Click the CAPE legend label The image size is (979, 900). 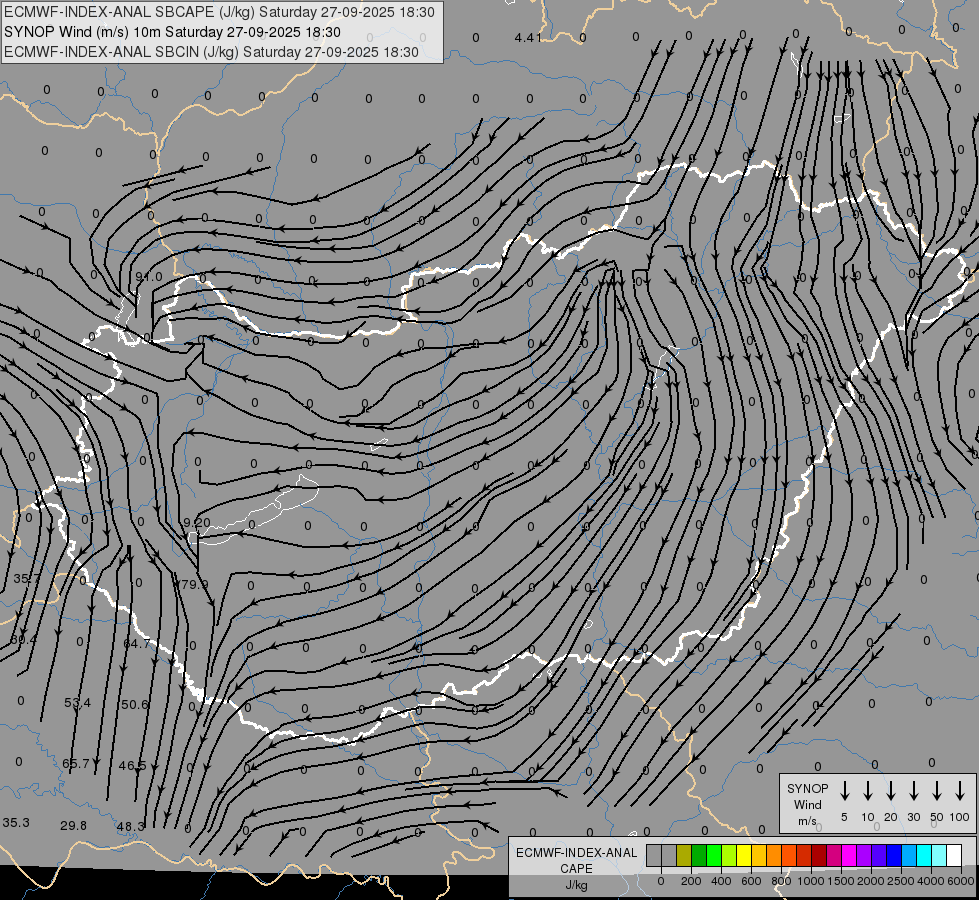tap(576, 869)
